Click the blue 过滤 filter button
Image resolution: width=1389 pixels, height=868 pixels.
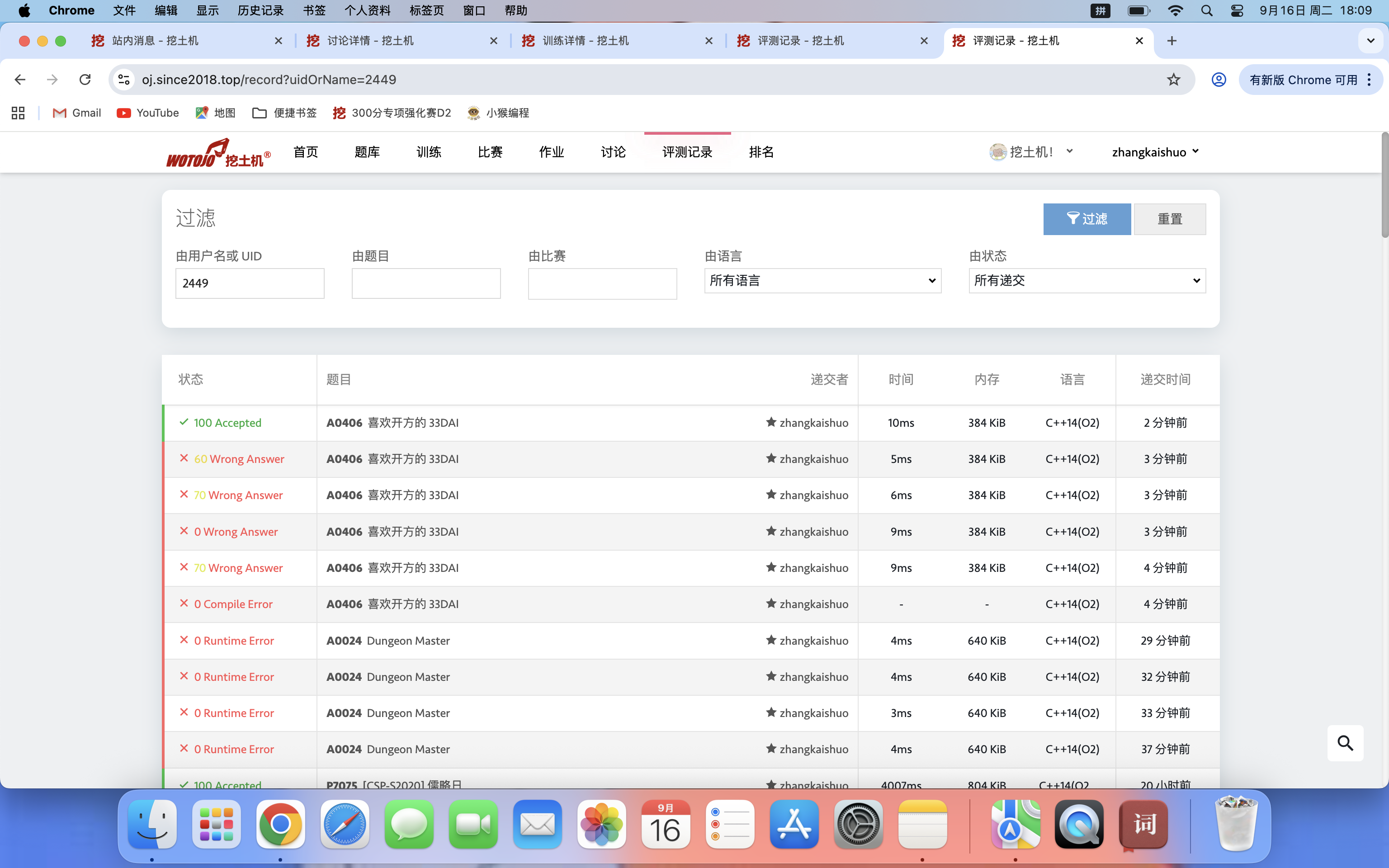[1087, 219]
